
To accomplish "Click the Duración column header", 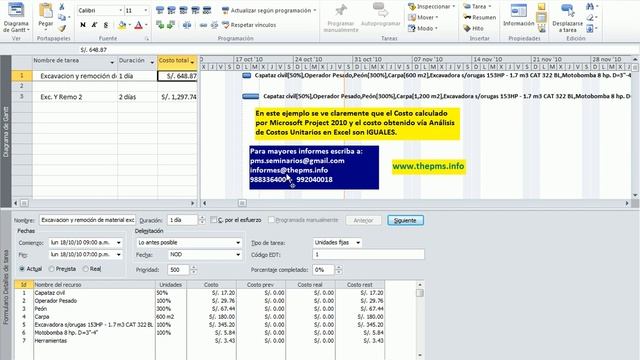I will pyautogui.click(x=137, y=62).
